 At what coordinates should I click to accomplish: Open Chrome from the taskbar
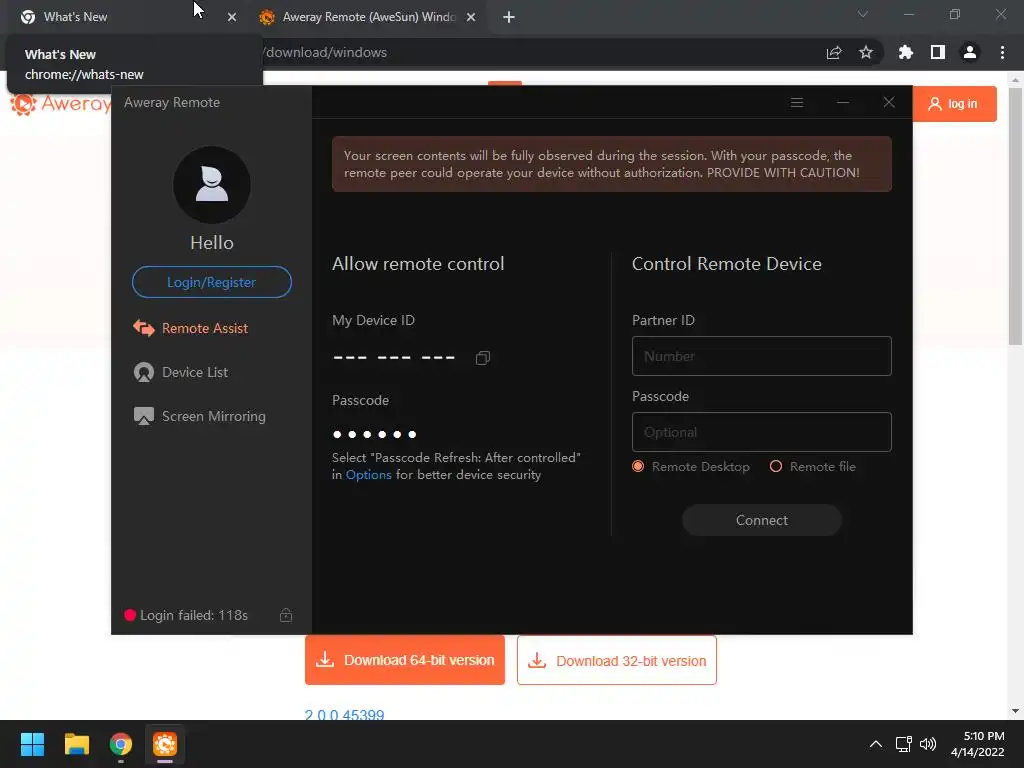point(121,744)
